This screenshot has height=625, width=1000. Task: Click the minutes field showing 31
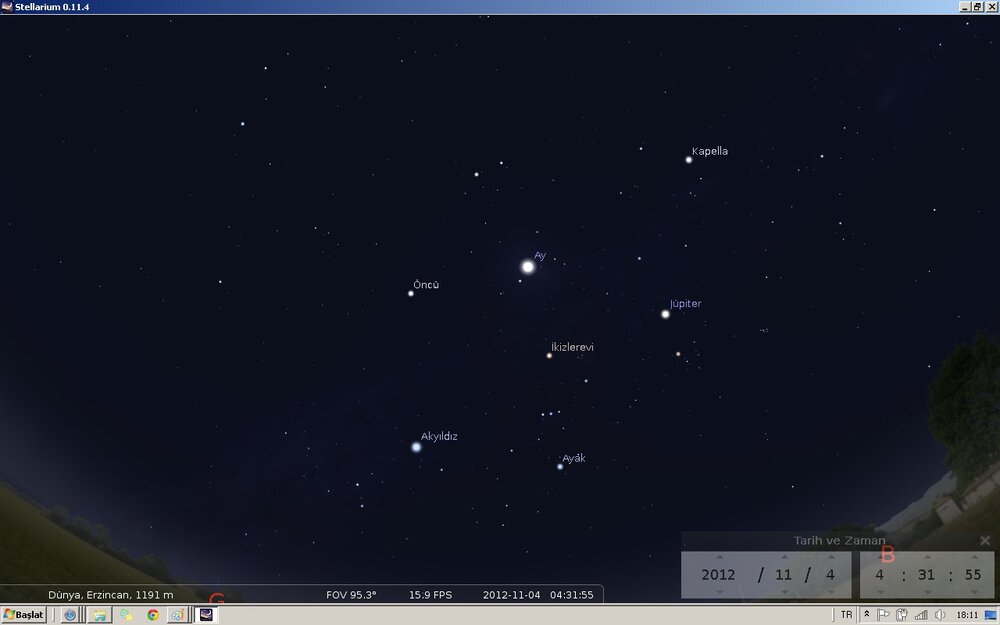[x=927, y=575]
